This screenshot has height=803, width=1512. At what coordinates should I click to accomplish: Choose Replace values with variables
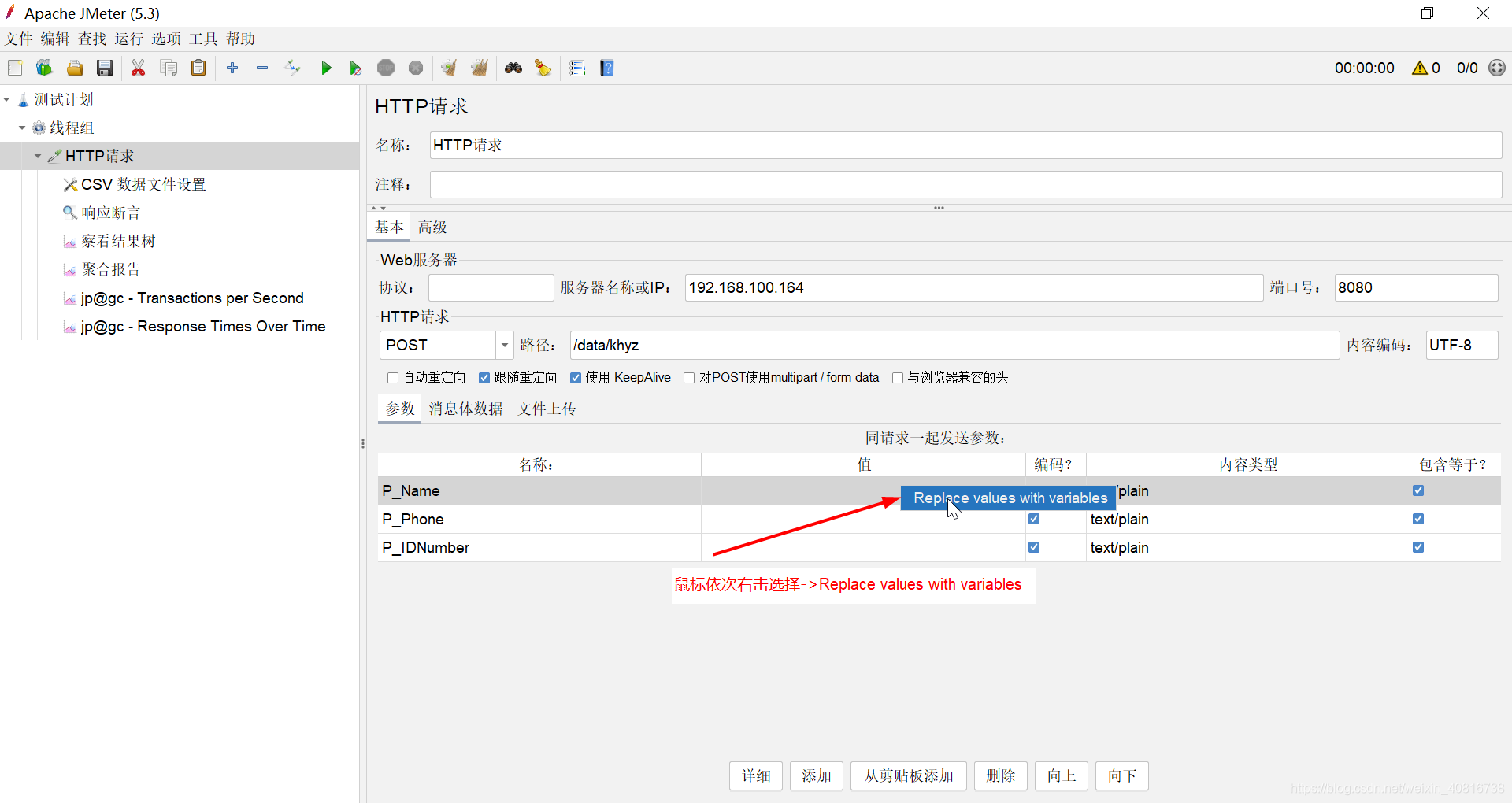point(1009,498)
